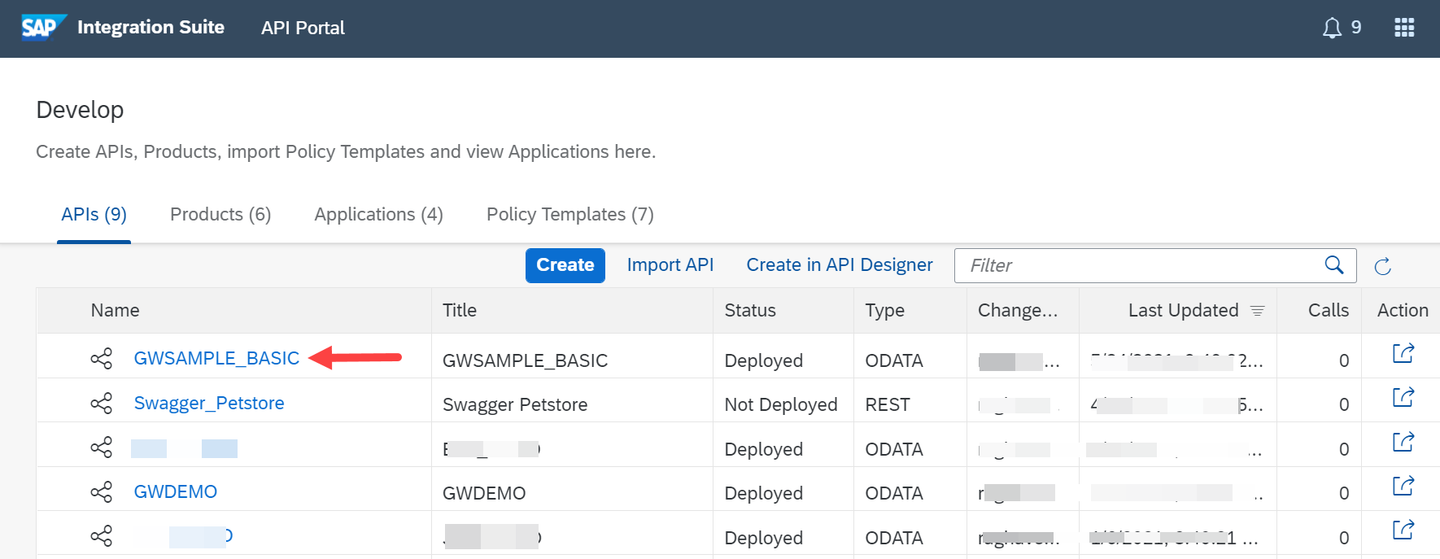Open action icon for Swagger Petstore row

(1403, 397)
